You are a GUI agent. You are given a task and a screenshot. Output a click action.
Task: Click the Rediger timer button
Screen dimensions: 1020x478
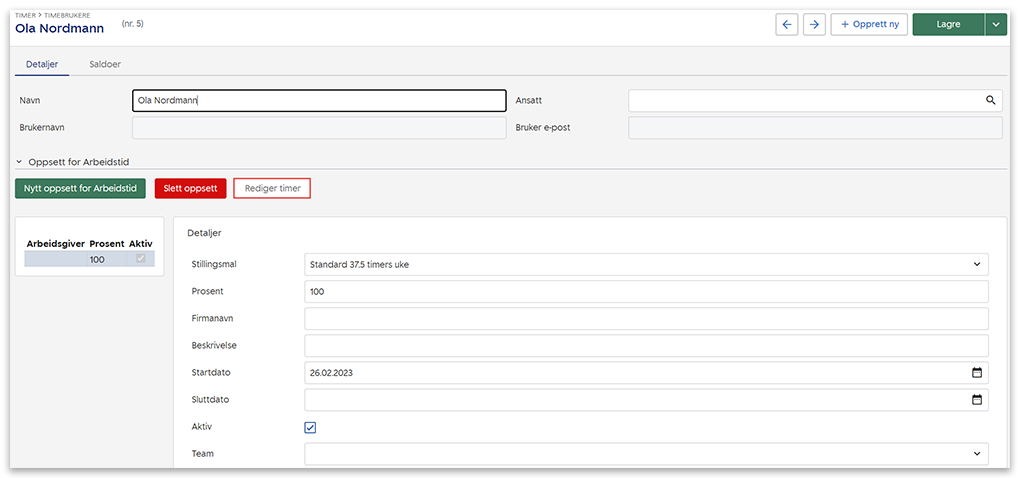tap(272, 188)
